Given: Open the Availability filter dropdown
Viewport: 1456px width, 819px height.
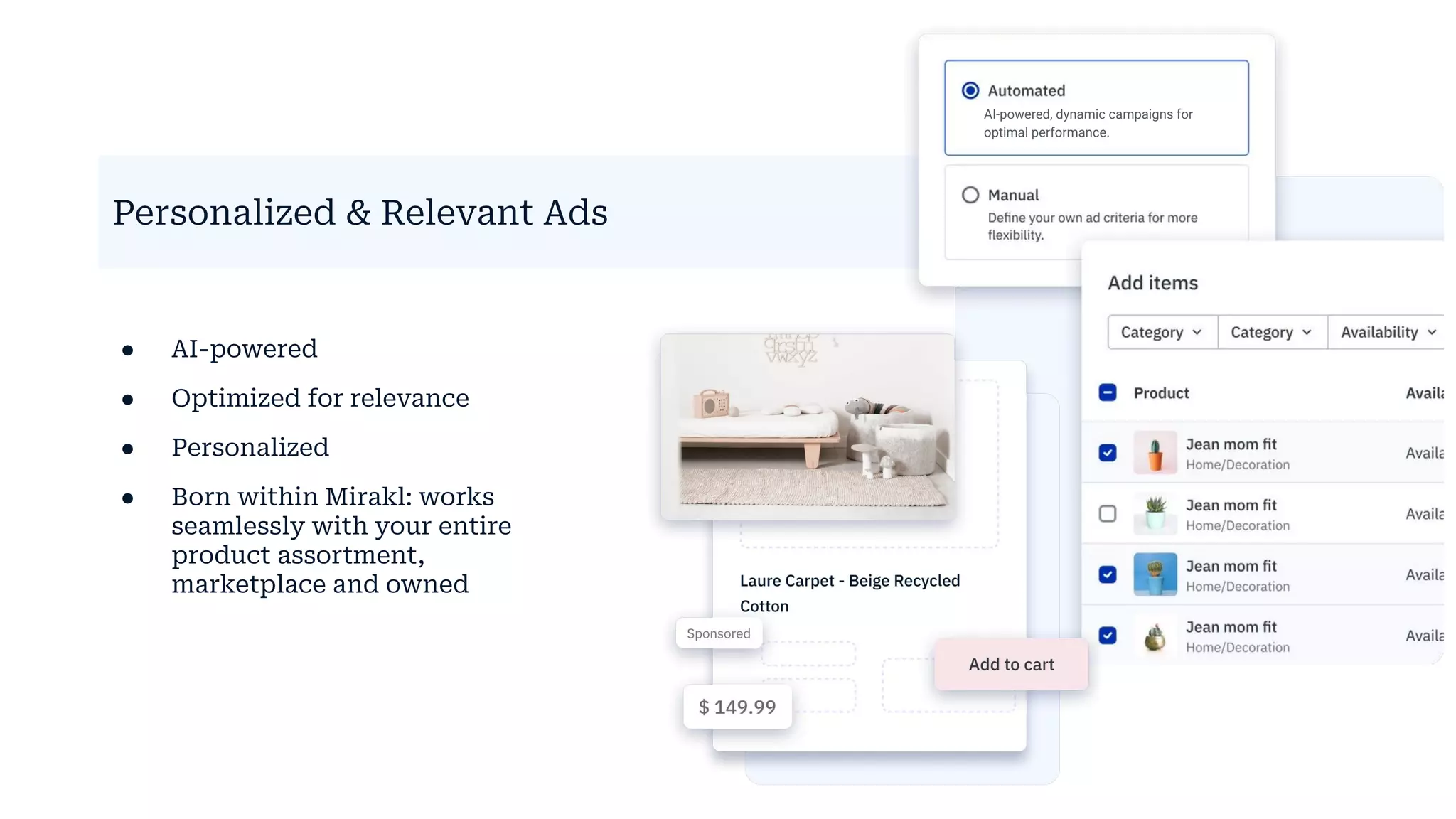Looking at the screenshot, I should [x=1386, y=332].
